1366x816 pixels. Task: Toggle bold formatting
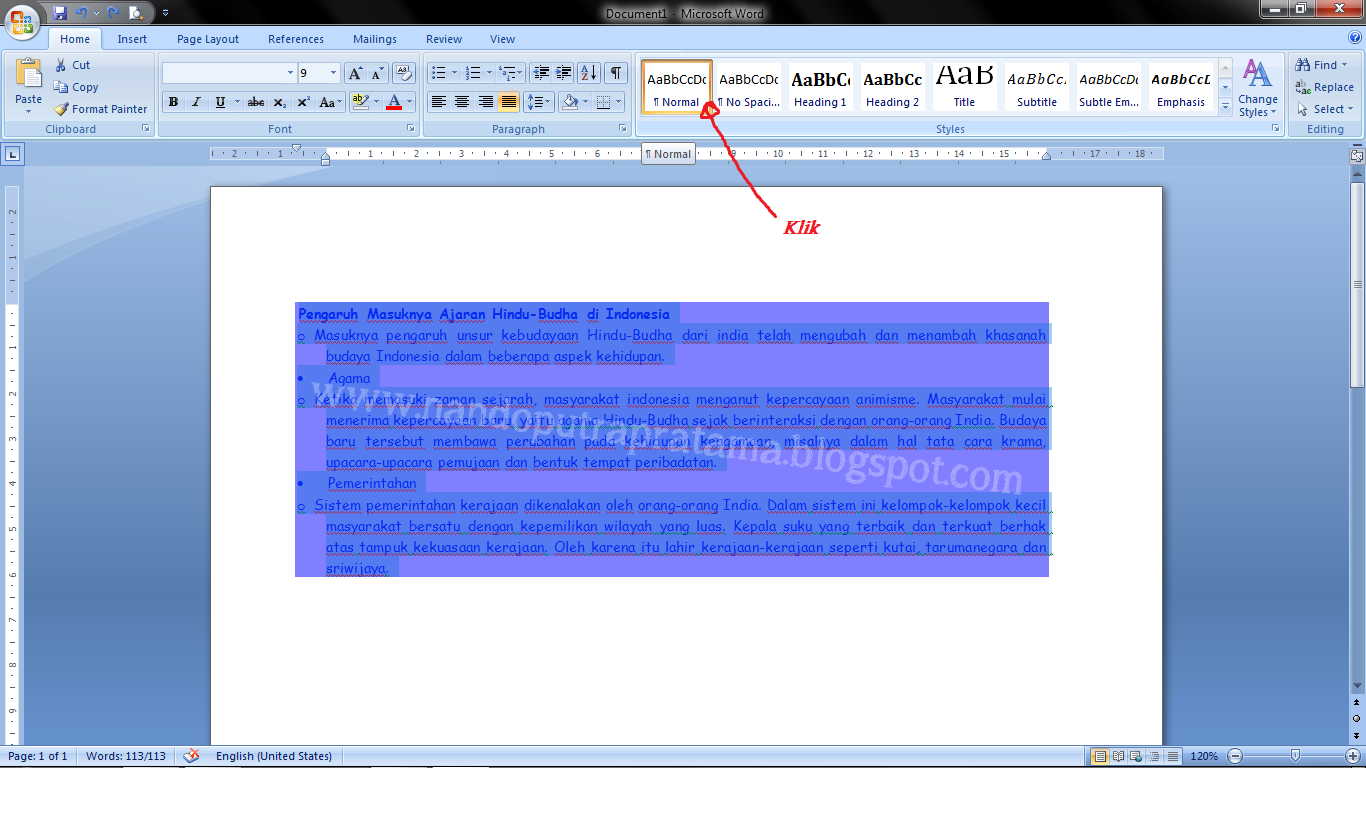pos(173,102)
